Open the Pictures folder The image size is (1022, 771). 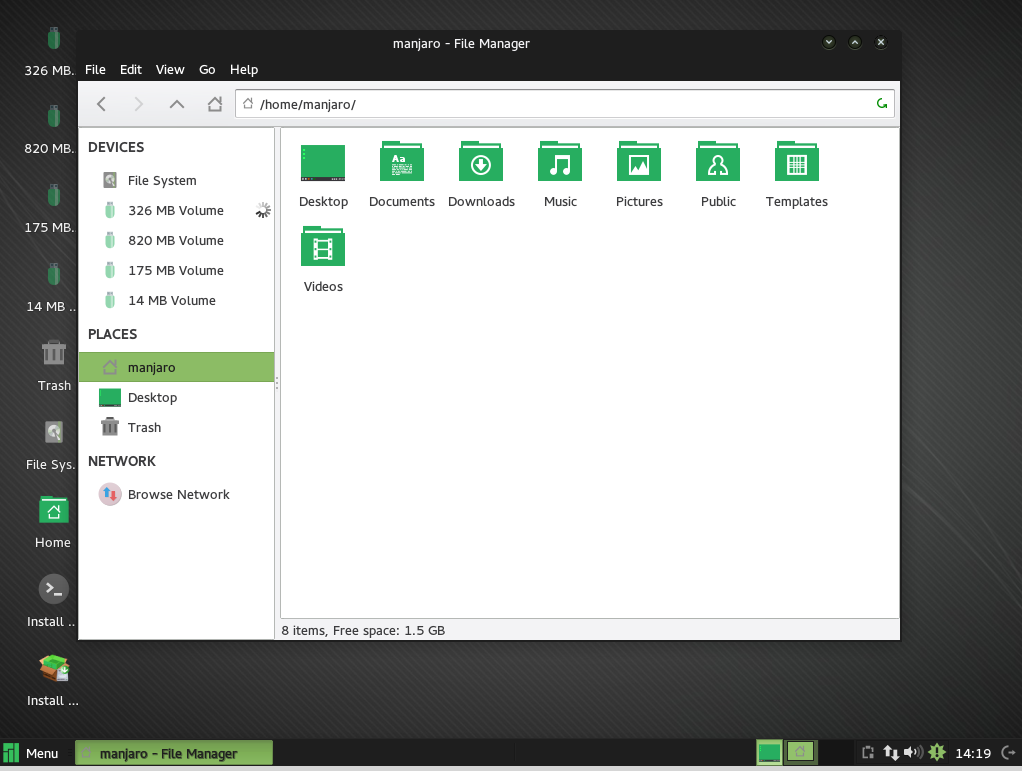click(x=639, y=175)
